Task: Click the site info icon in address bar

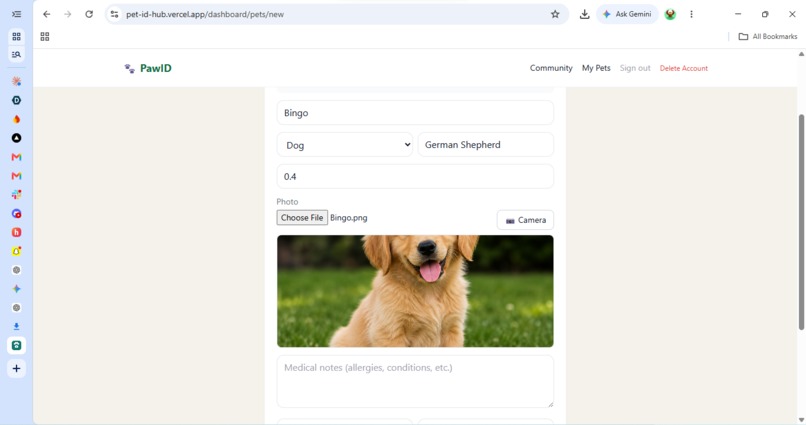Action: [x=115, y=14]
